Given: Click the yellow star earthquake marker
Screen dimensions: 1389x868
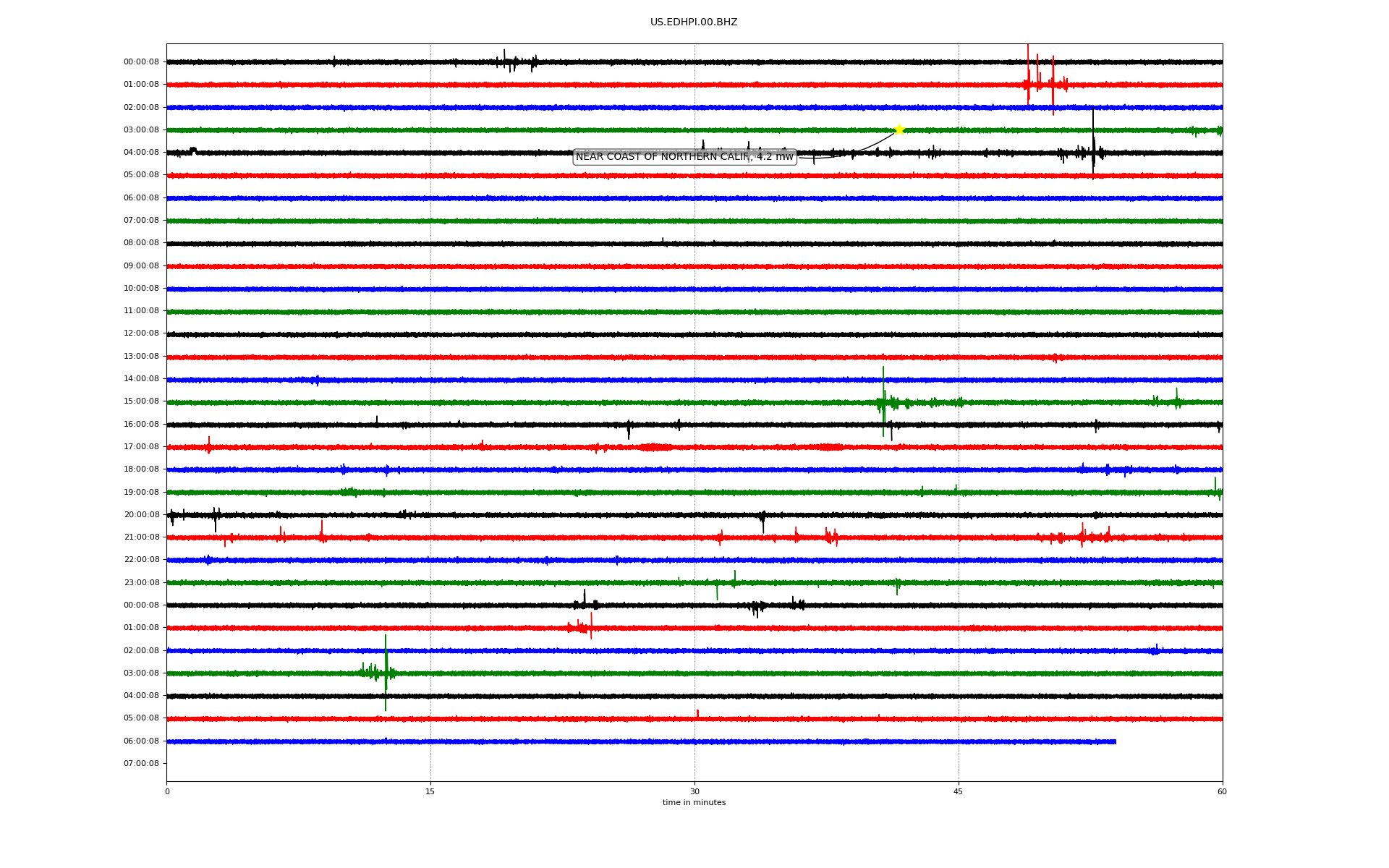Looking at the screenshot, I should [899, 129].
